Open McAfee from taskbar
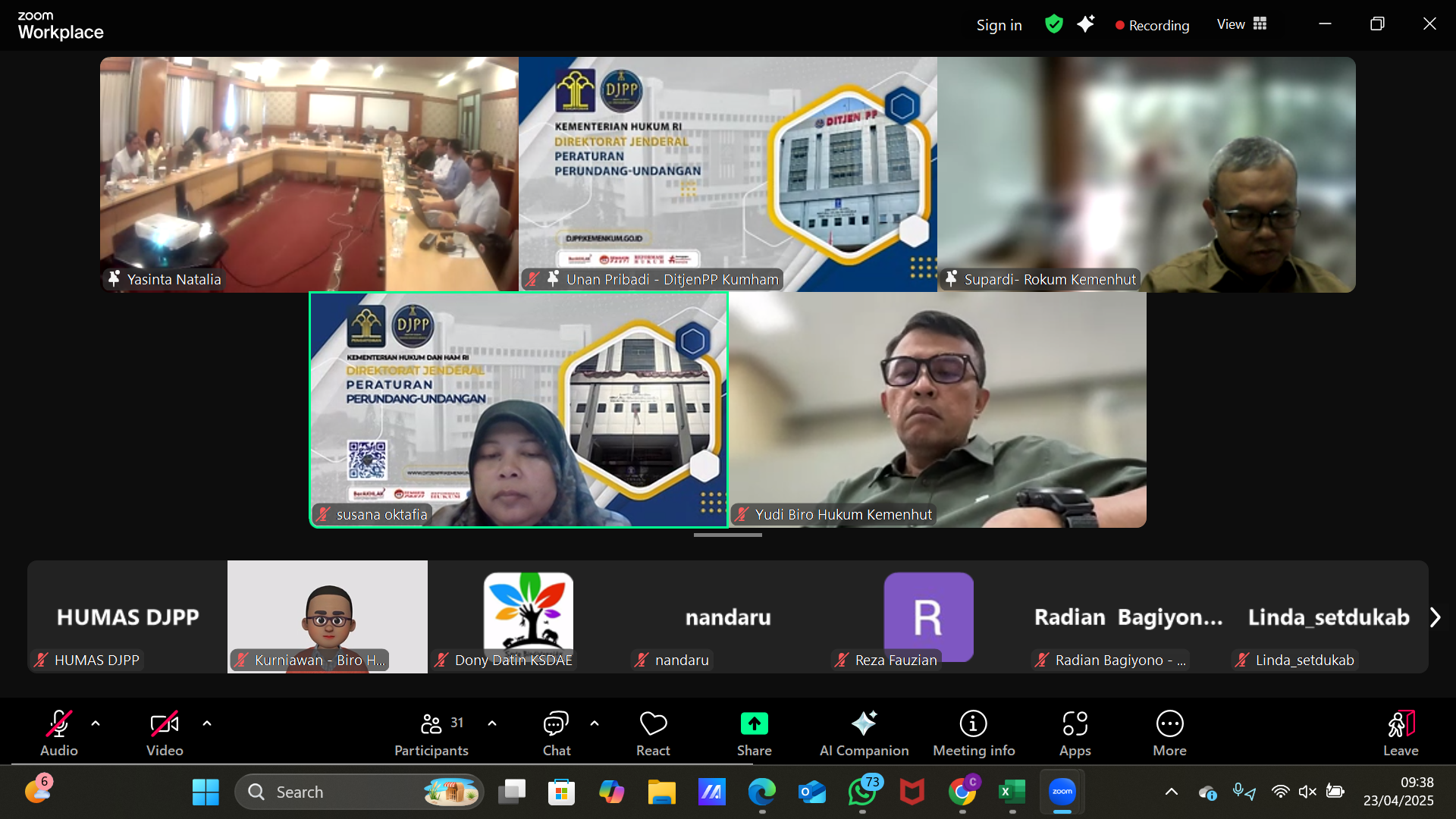This screenshot has height=819, width=1456. [912, 792]
